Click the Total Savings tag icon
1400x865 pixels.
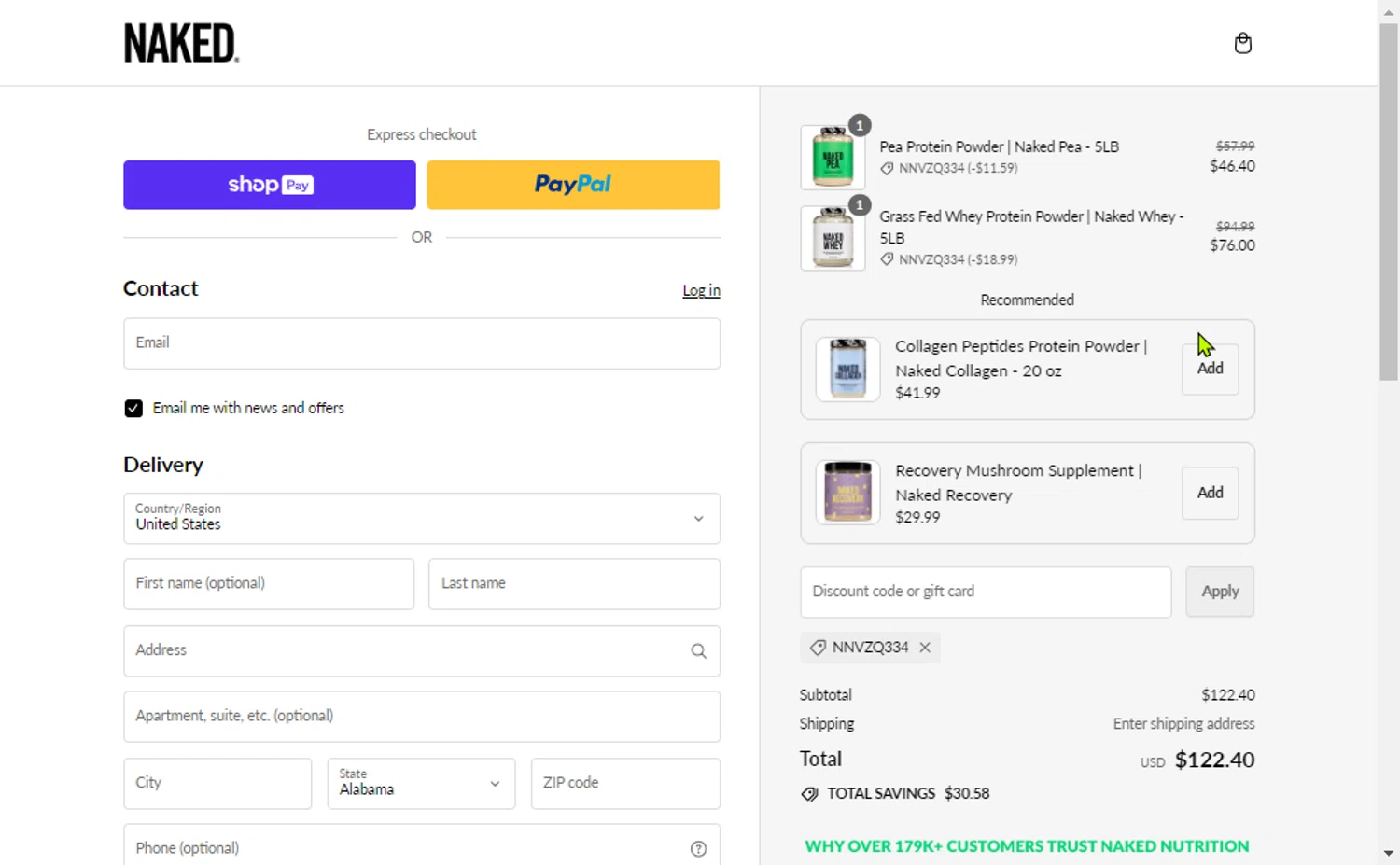(809, 794)
